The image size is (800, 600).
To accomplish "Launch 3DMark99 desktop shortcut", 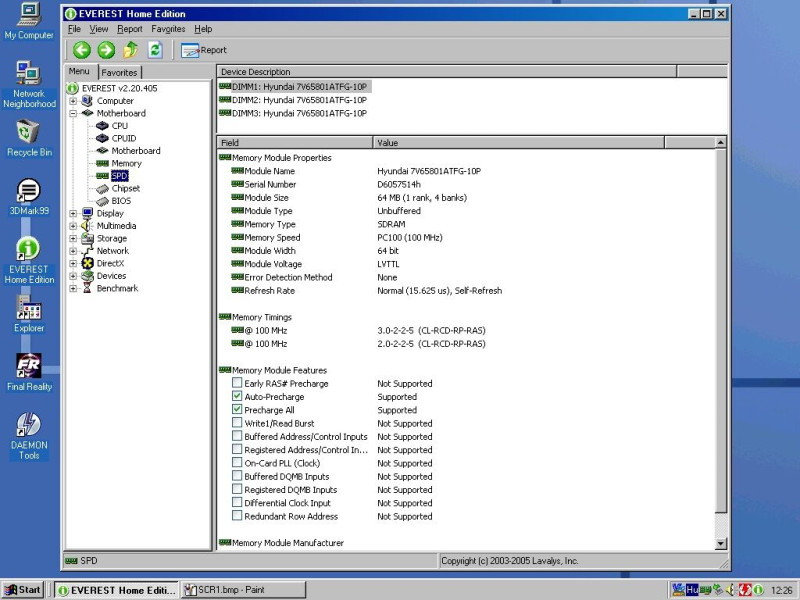I will coord(29,197).
